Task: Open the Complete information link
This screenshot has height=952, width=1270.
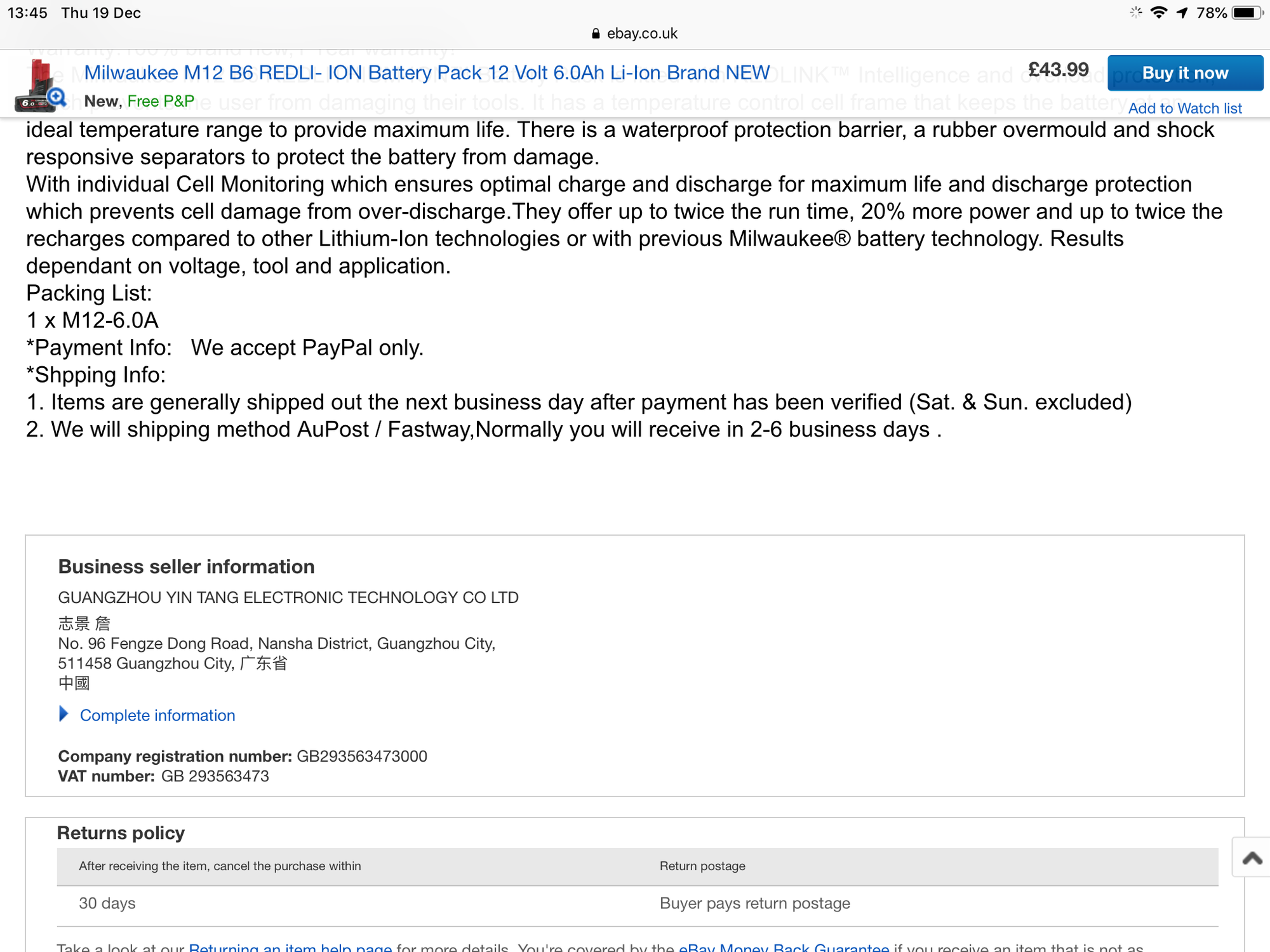Action: pos(157,715)
